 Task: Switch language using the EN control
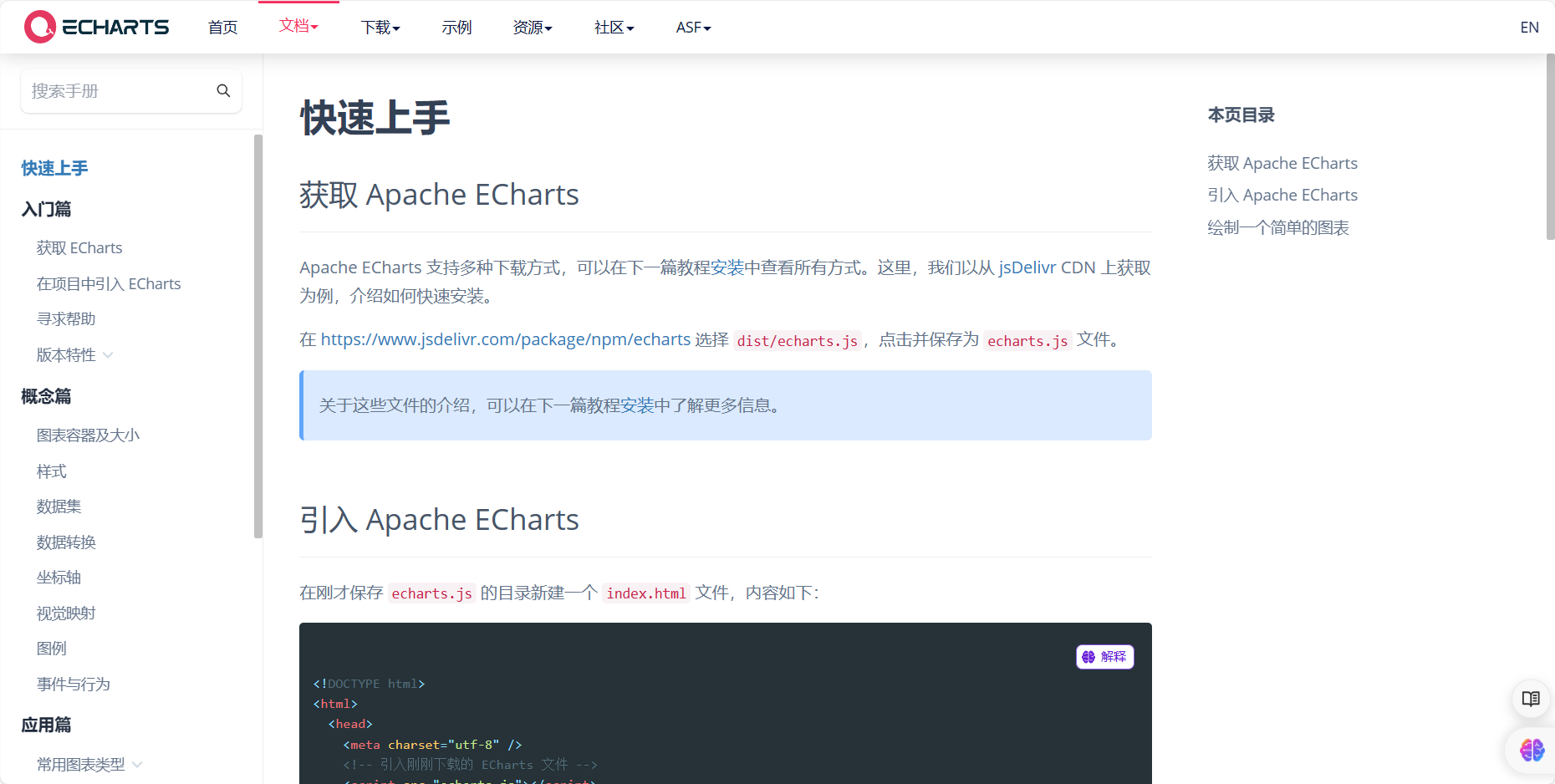click(x=1529, y=26)
